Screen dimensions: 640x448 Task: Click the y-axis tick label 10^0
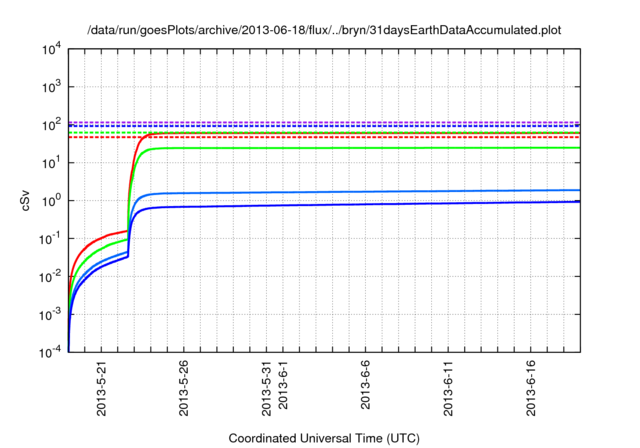[51, 201]
